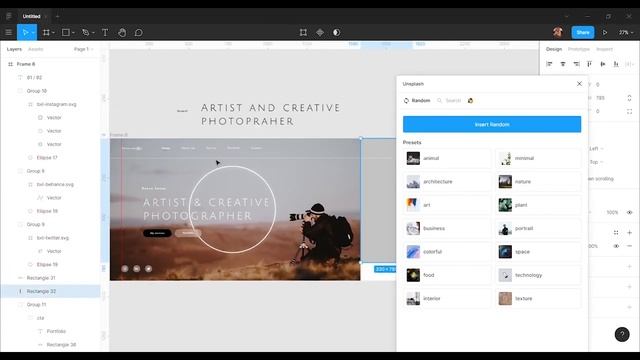Click align vertical centers icon

coord(603,64)
